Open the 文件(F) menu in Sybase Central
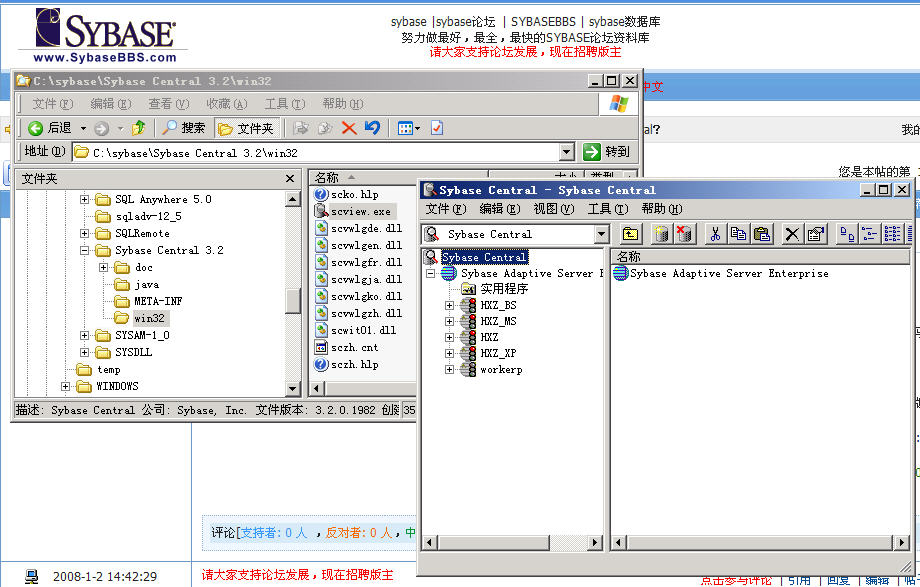 [x=446, y=209]
